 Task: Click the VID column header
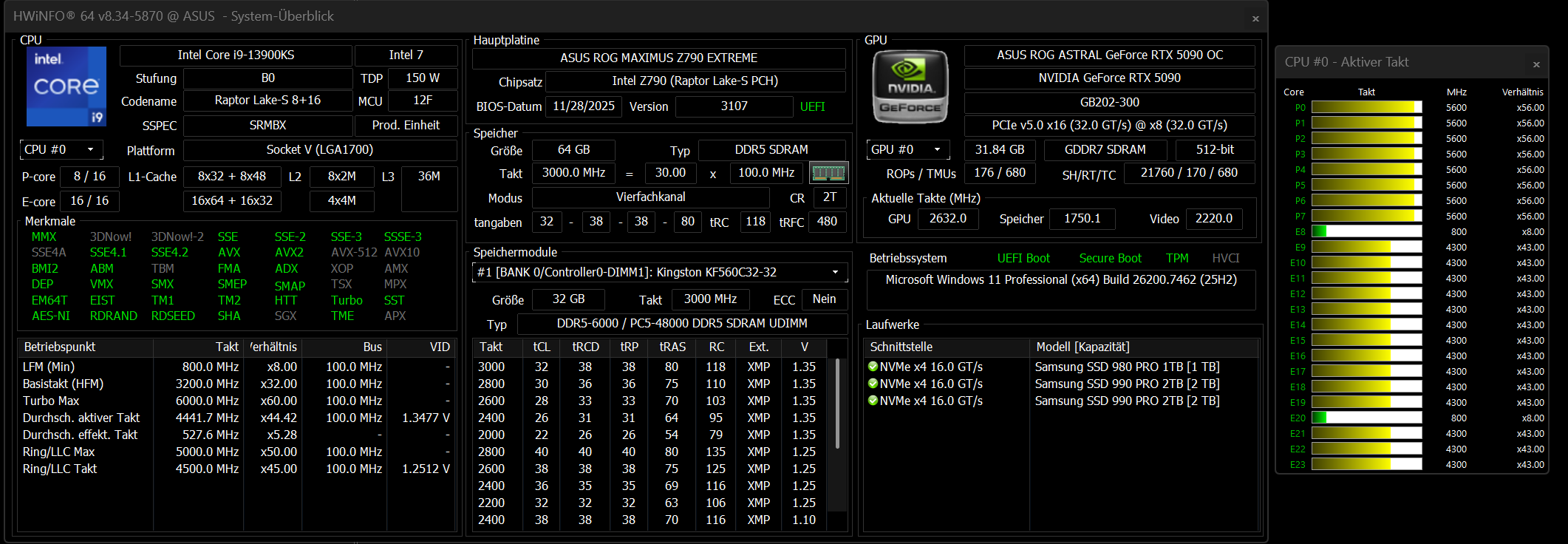pos(420,347)
